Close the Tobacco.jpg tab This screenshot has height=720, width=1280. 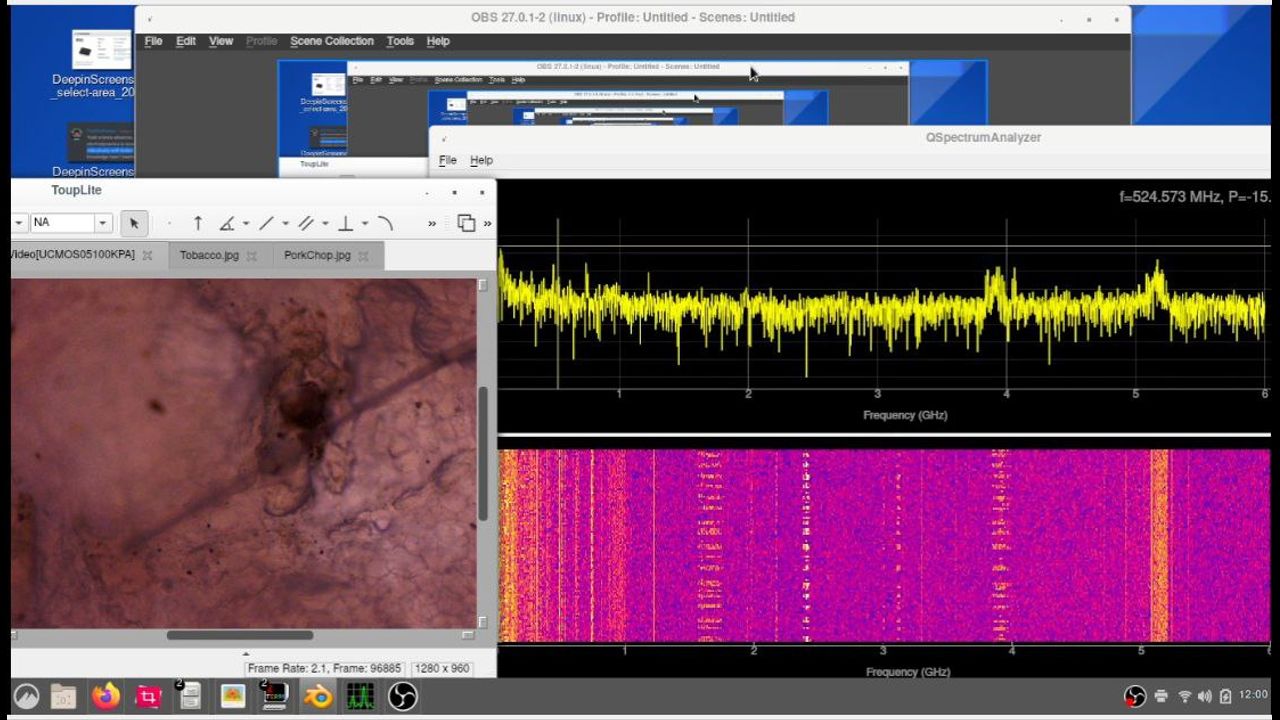(x=252, y=256)
